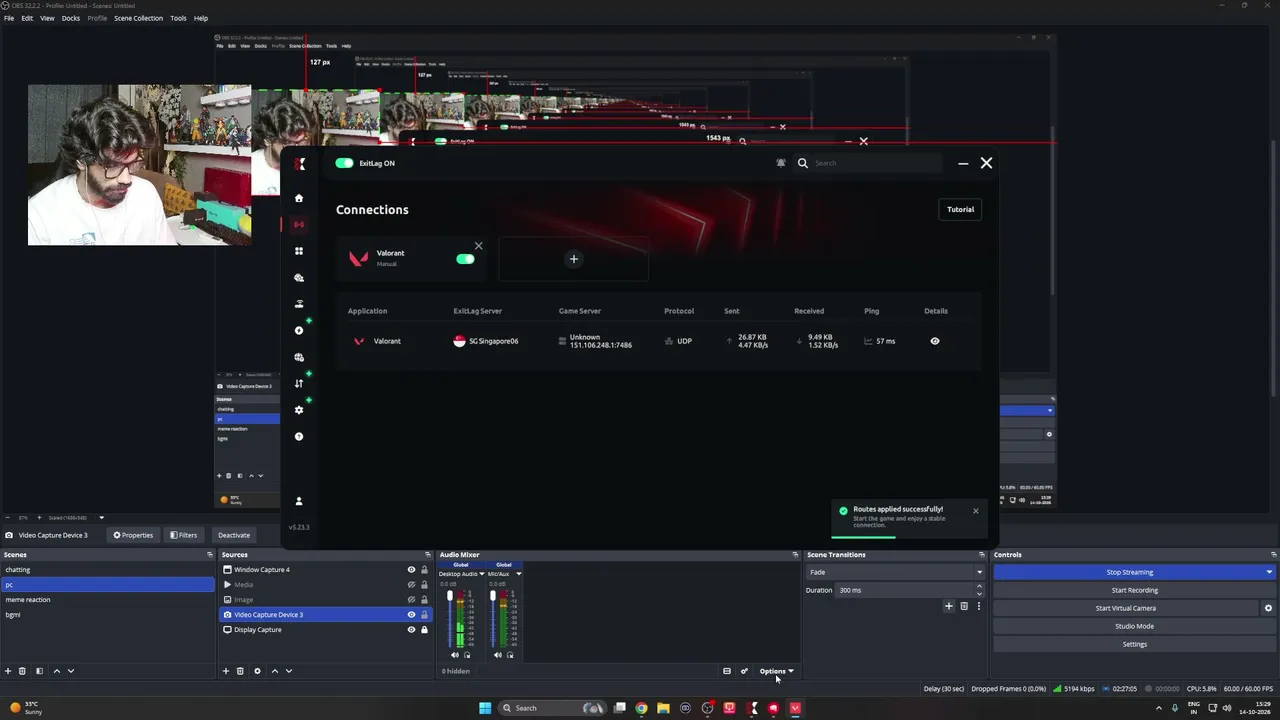Click Start Recording in Controls

click(x=1134, y=590)
